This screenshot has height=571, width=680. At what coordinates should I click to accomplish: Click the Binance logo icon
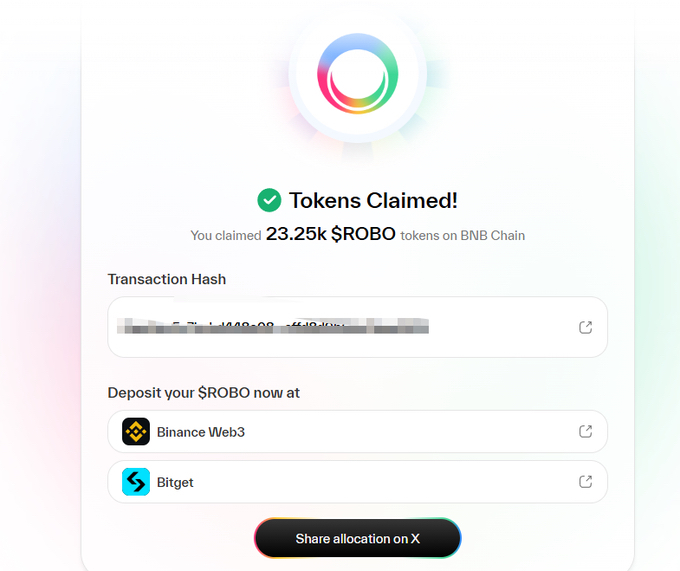136,432
